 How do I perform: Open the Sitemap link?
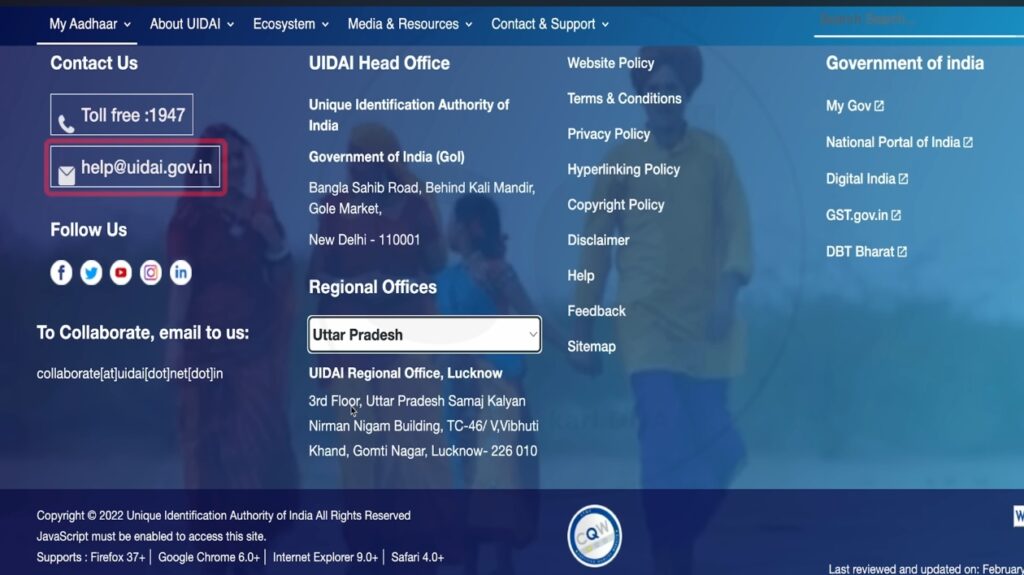click(591, 347)
